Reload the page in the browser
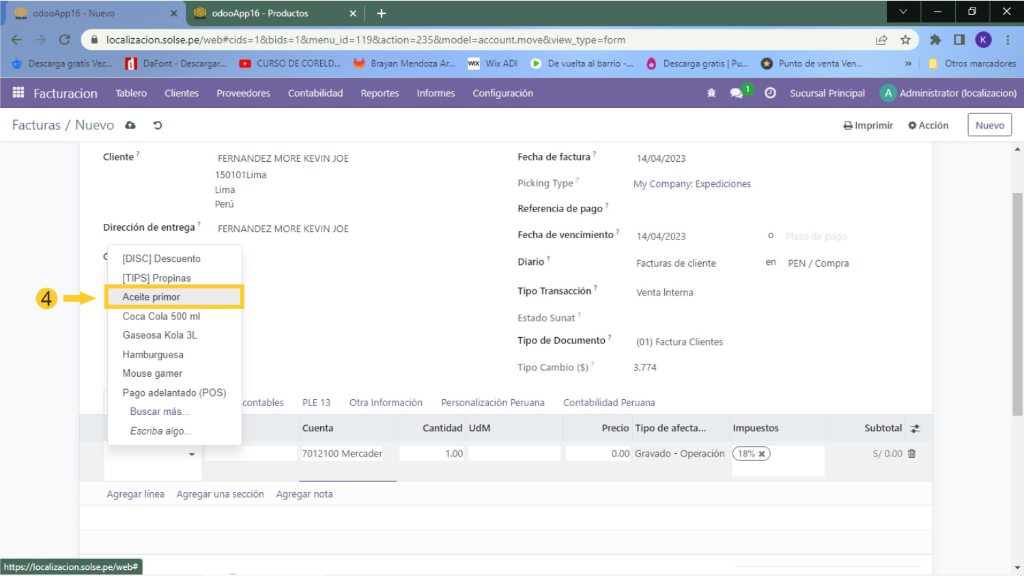Viewport: 1024px width, 576px height. [x=65, y=40]
